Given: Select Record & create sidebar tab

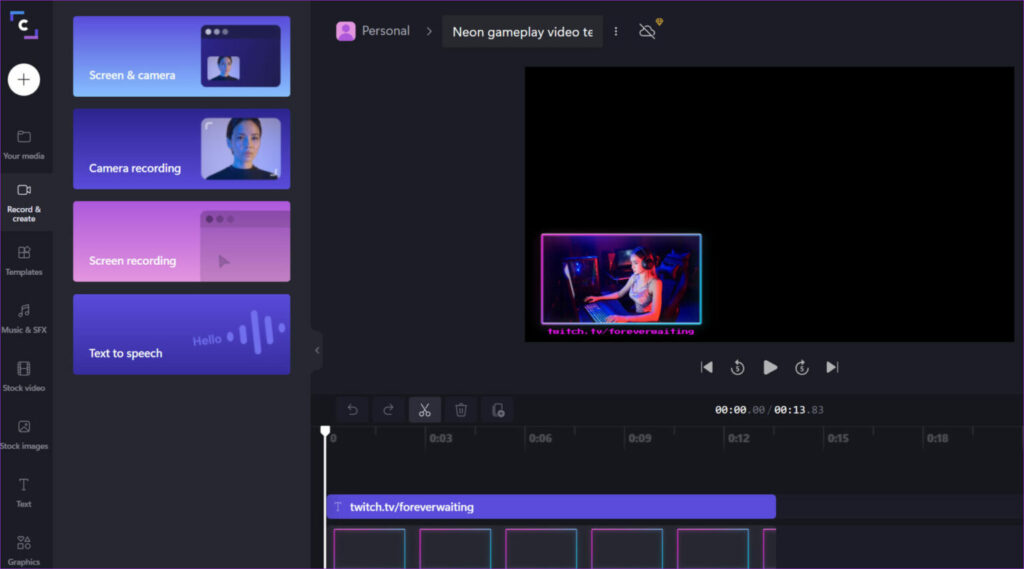Looking at the screenshot, I should tap(24, 203).
